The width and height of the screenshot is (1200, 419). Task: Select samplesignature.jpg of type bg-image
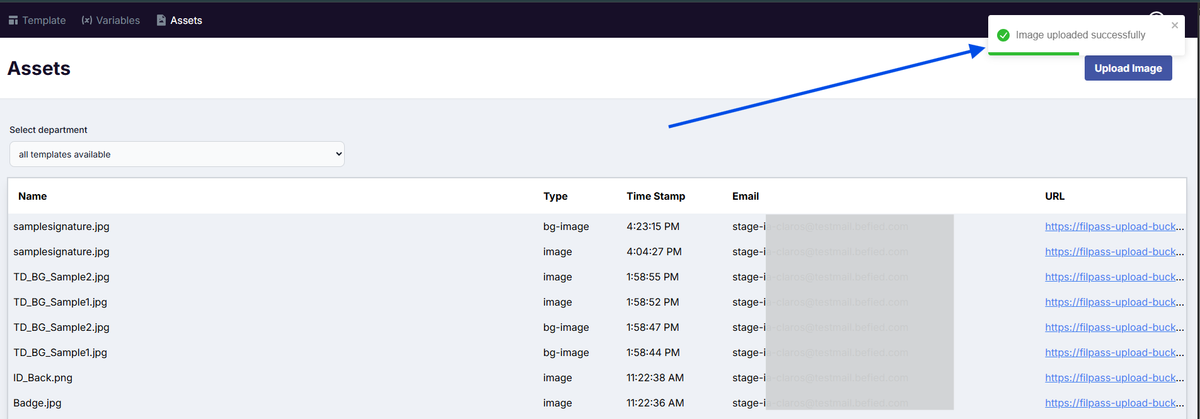(61, 227)
